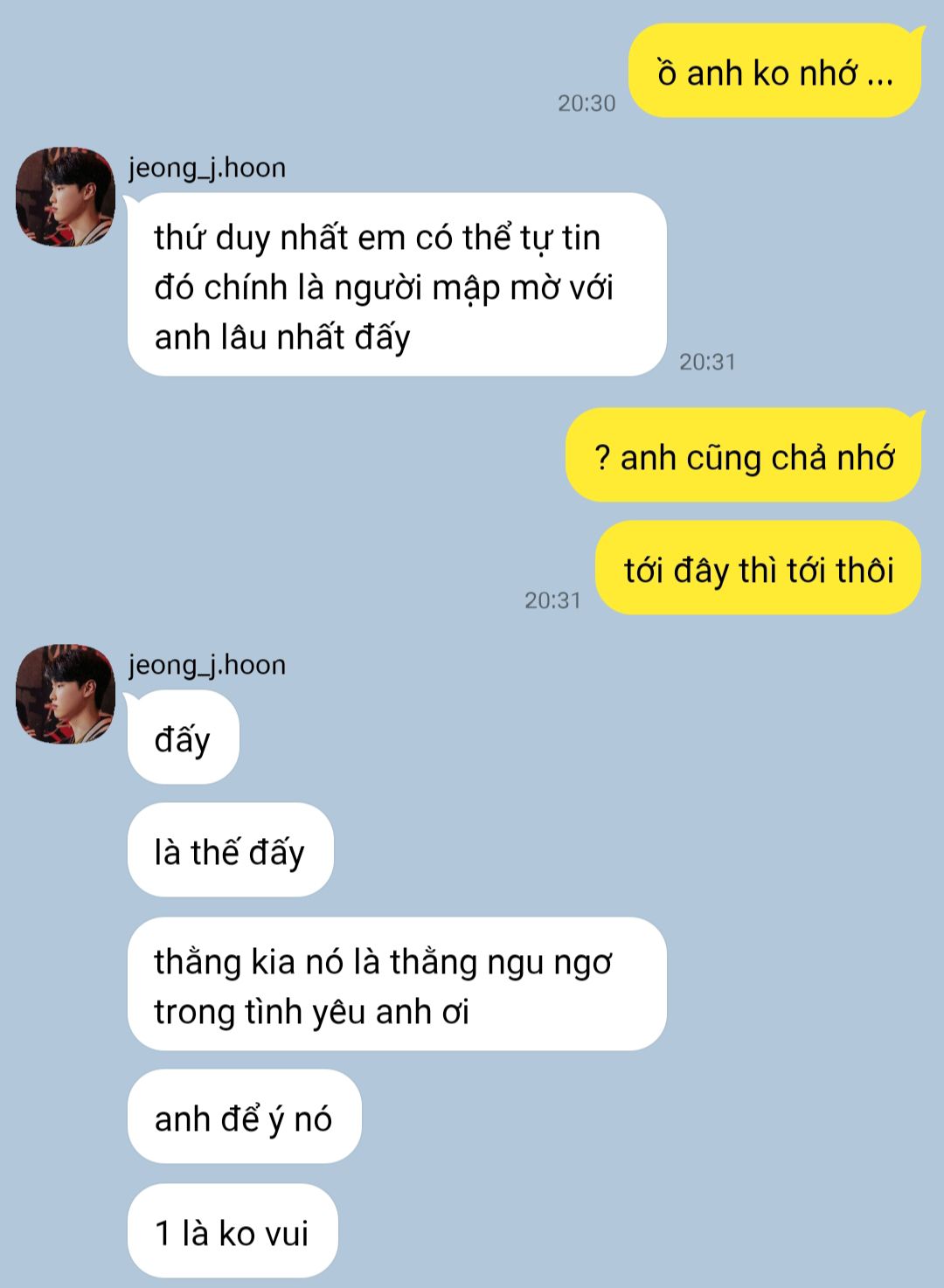Screen dimensions: 944x1288
Task: Tap the 'anh để ý nó' bubble
Action: [x=244, y=1117]
